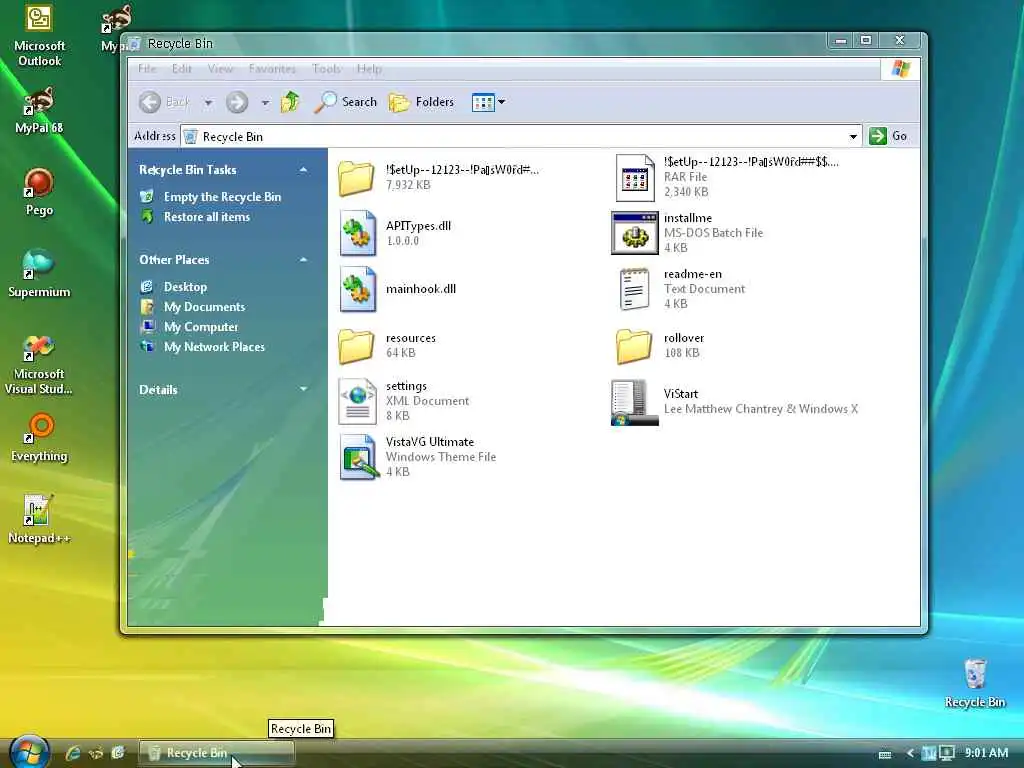The height and width of the screenshot is (768, 1024).
Task: Select the readme-en text document icon
Action: pyautogui.click(x=634, y=289)
